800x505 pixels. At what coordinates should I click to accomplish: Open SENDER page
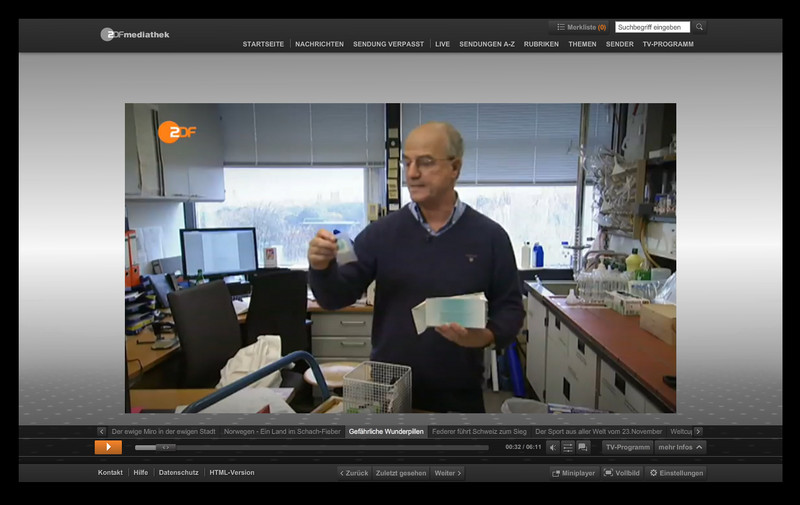(619, 44)
